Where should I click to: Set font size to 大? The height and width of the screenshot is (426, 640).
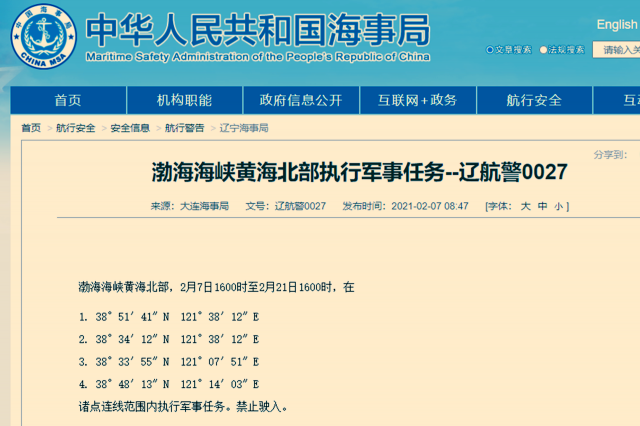pos(525,206)
